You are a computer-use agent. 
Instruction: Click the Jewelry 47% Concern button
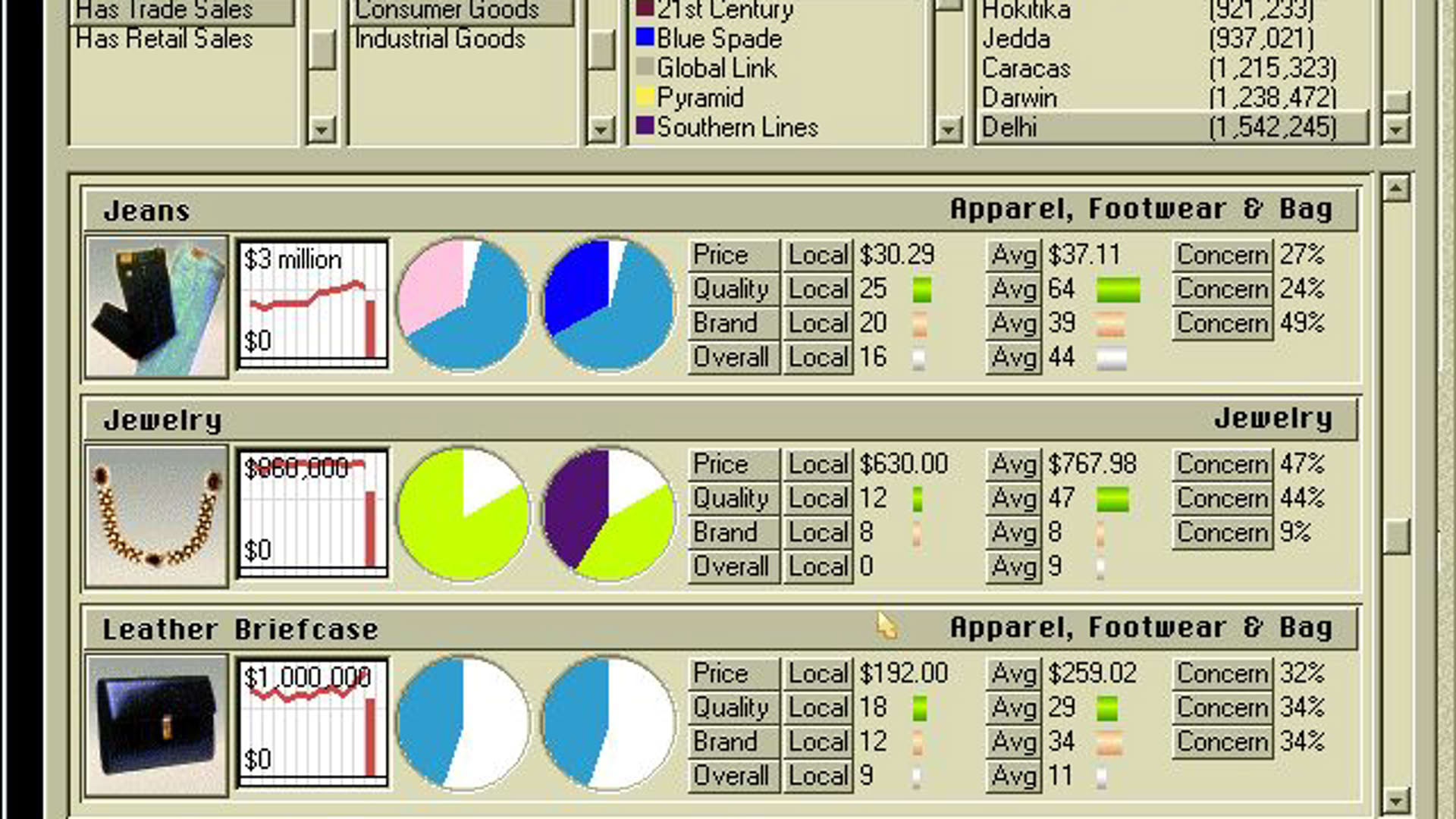click(1222, 465)
